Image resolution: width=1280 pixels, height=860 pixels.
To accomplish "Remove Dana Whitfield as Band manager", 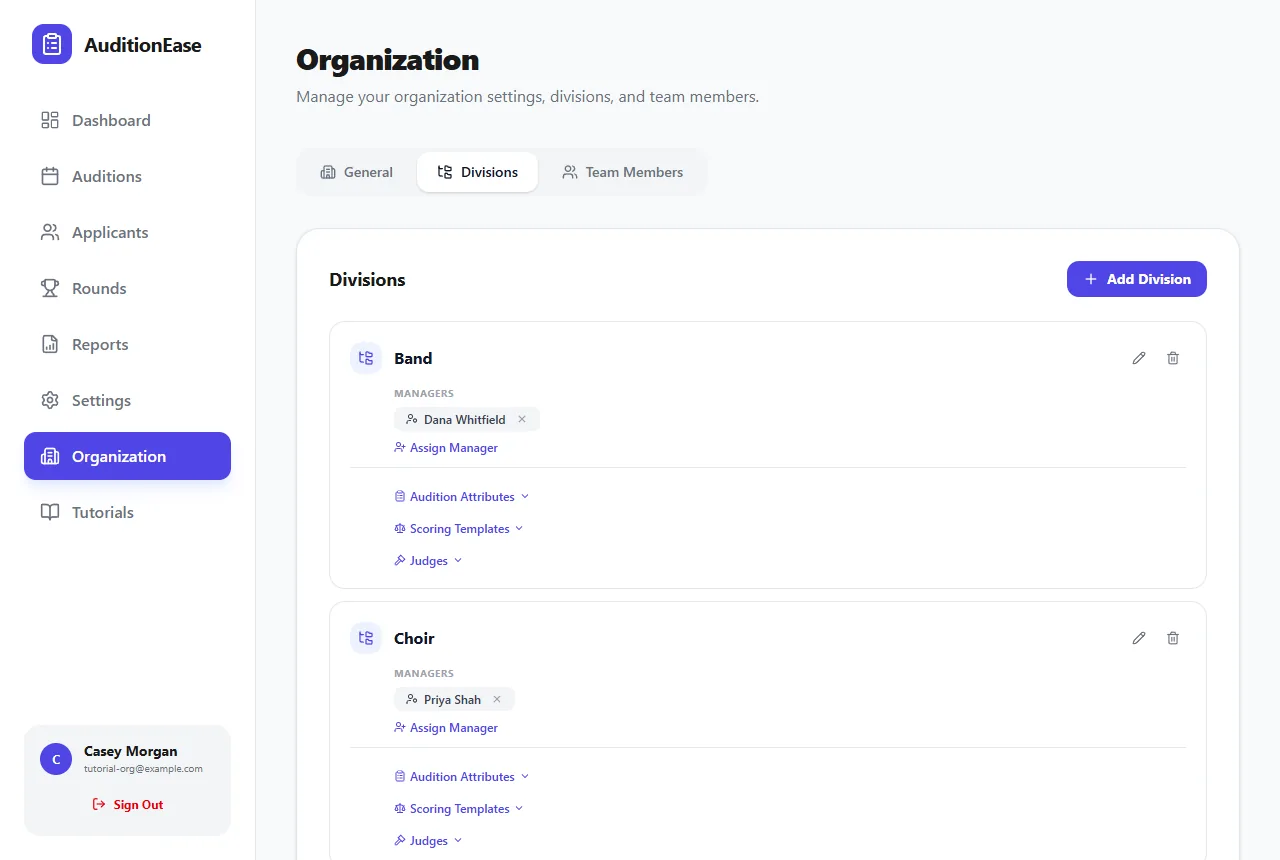I will pyautogui.click(x=522, y=419).
